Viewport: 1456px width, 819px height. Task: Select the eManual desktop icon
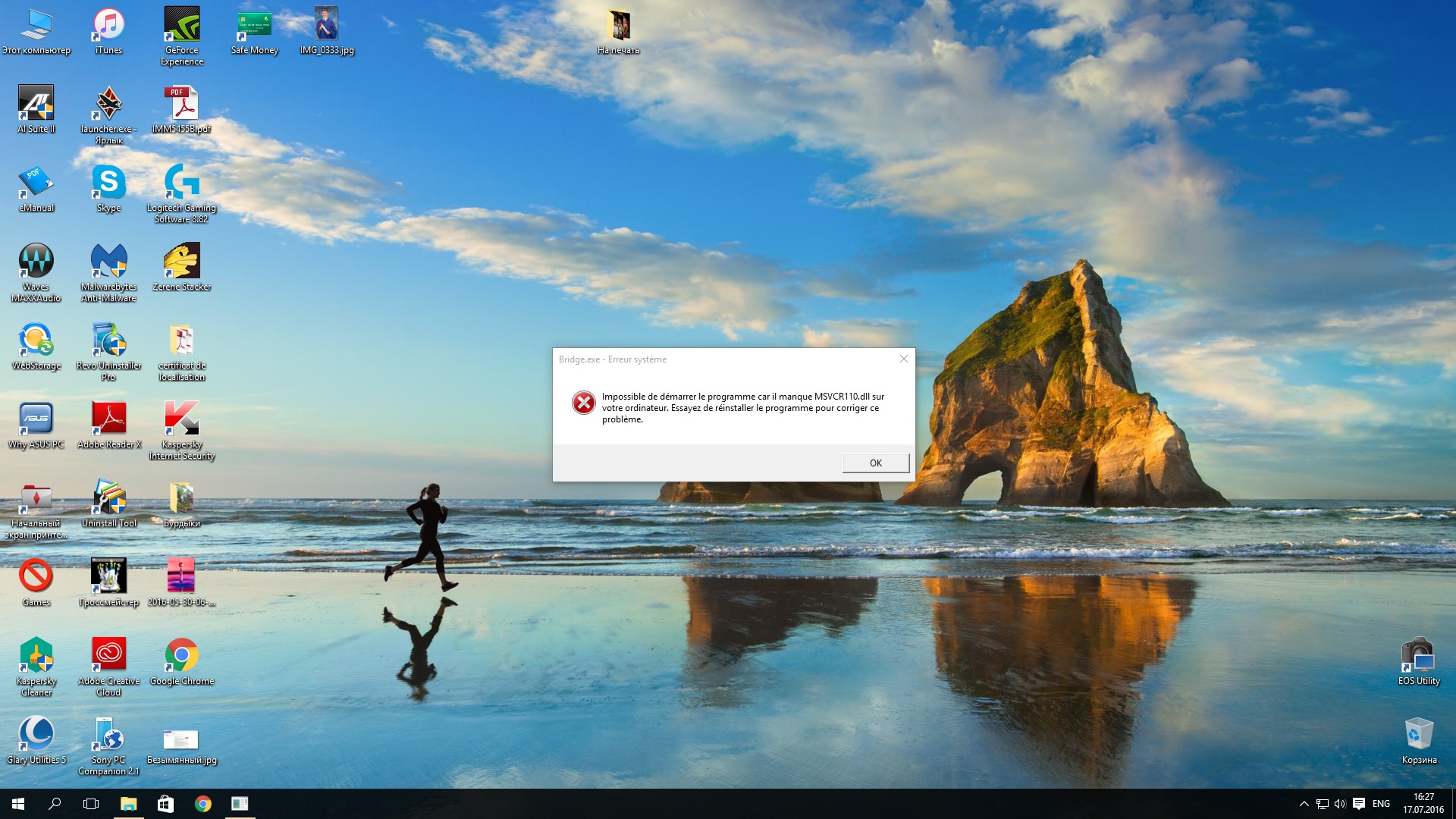pyautogui.click(x=36, y=189)
